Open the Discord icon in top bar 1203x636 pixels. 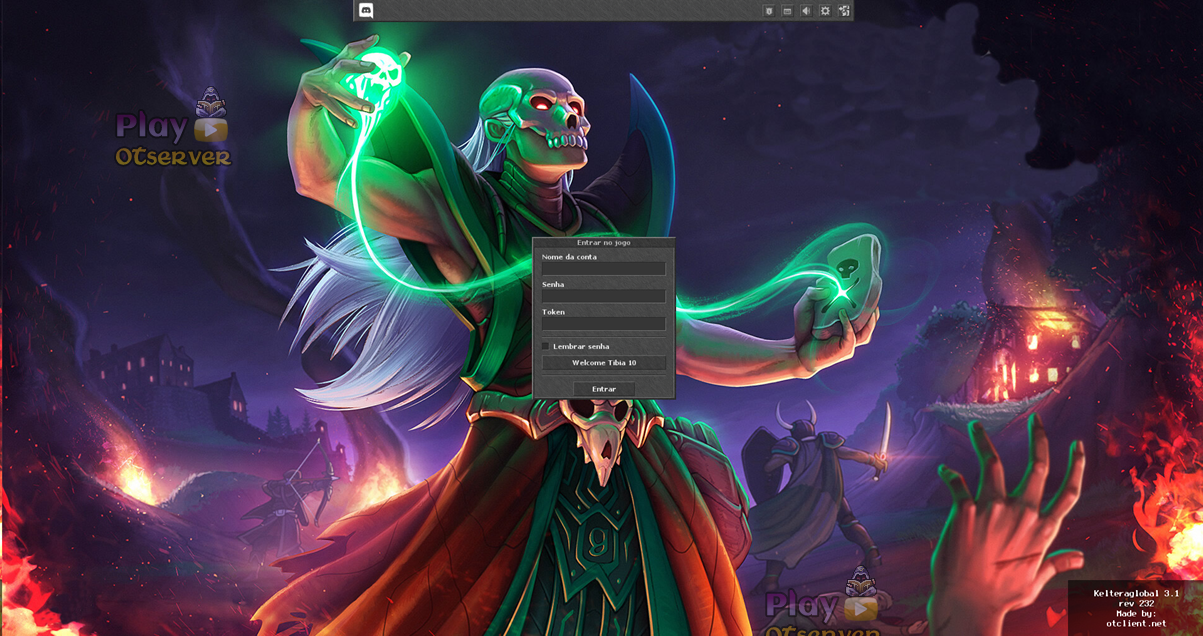(x=366, y=10)
